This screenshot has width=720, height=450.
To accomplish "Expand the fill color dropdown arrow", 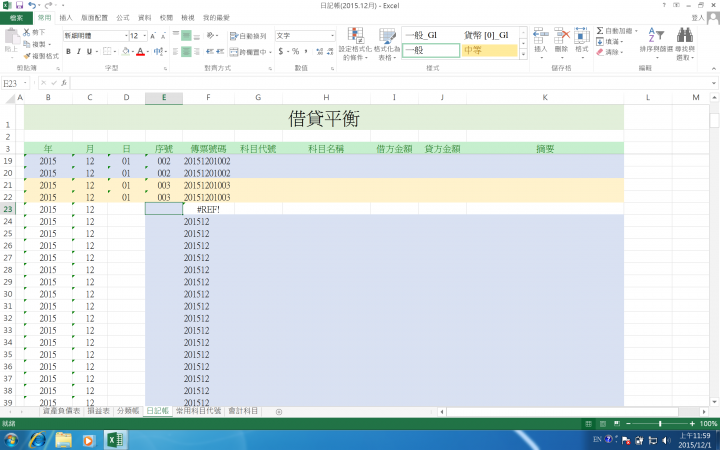I will coord(133,51).
